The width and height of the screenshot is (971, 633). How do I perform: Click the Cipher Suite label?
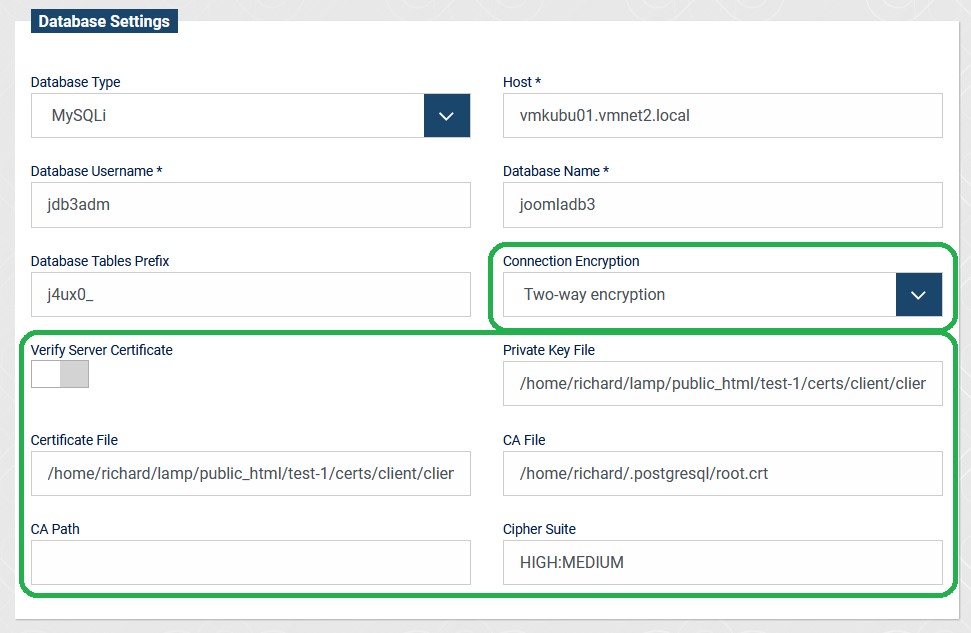tap(539, 530)
